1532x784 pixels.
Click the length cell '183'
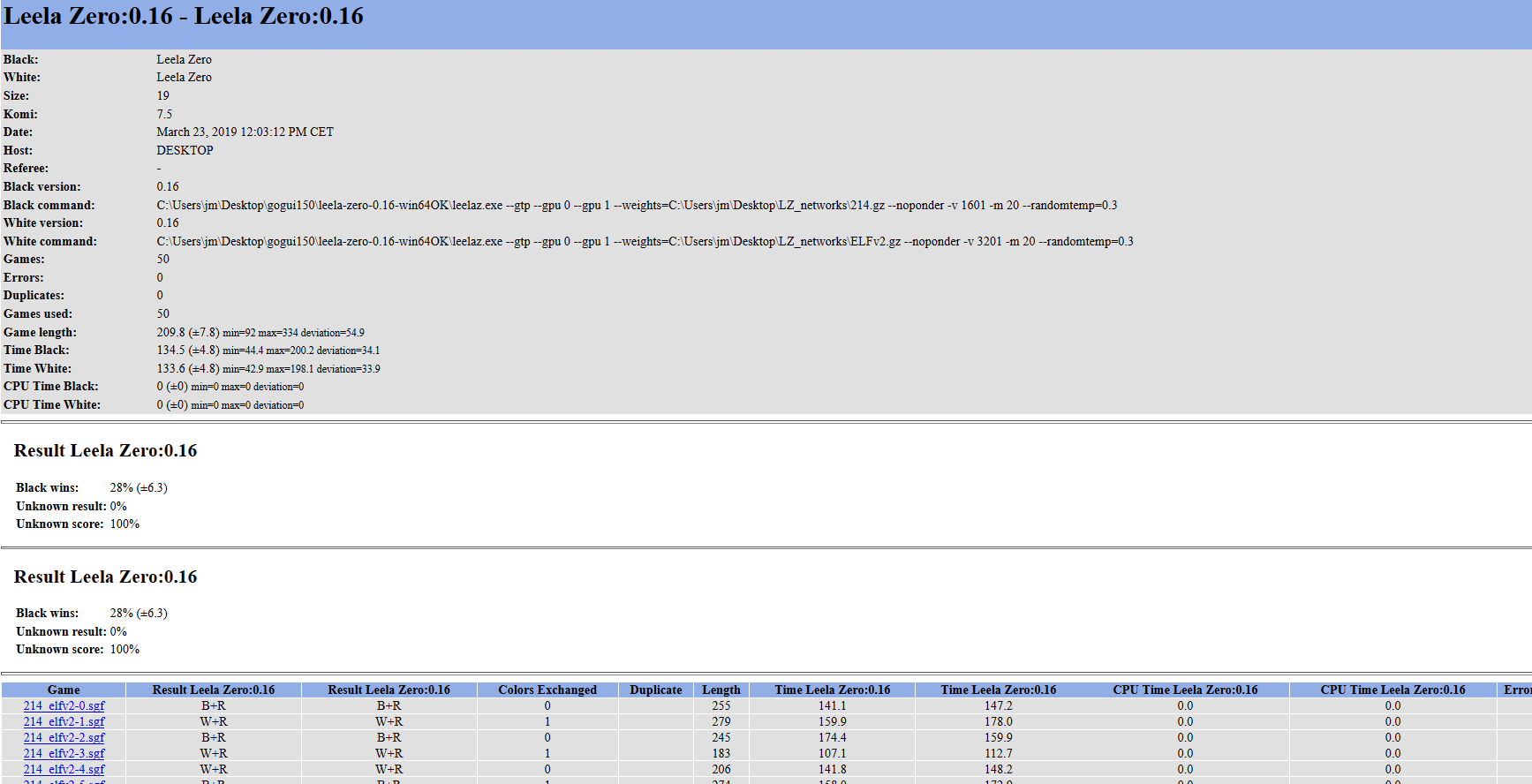pos(721,753)
